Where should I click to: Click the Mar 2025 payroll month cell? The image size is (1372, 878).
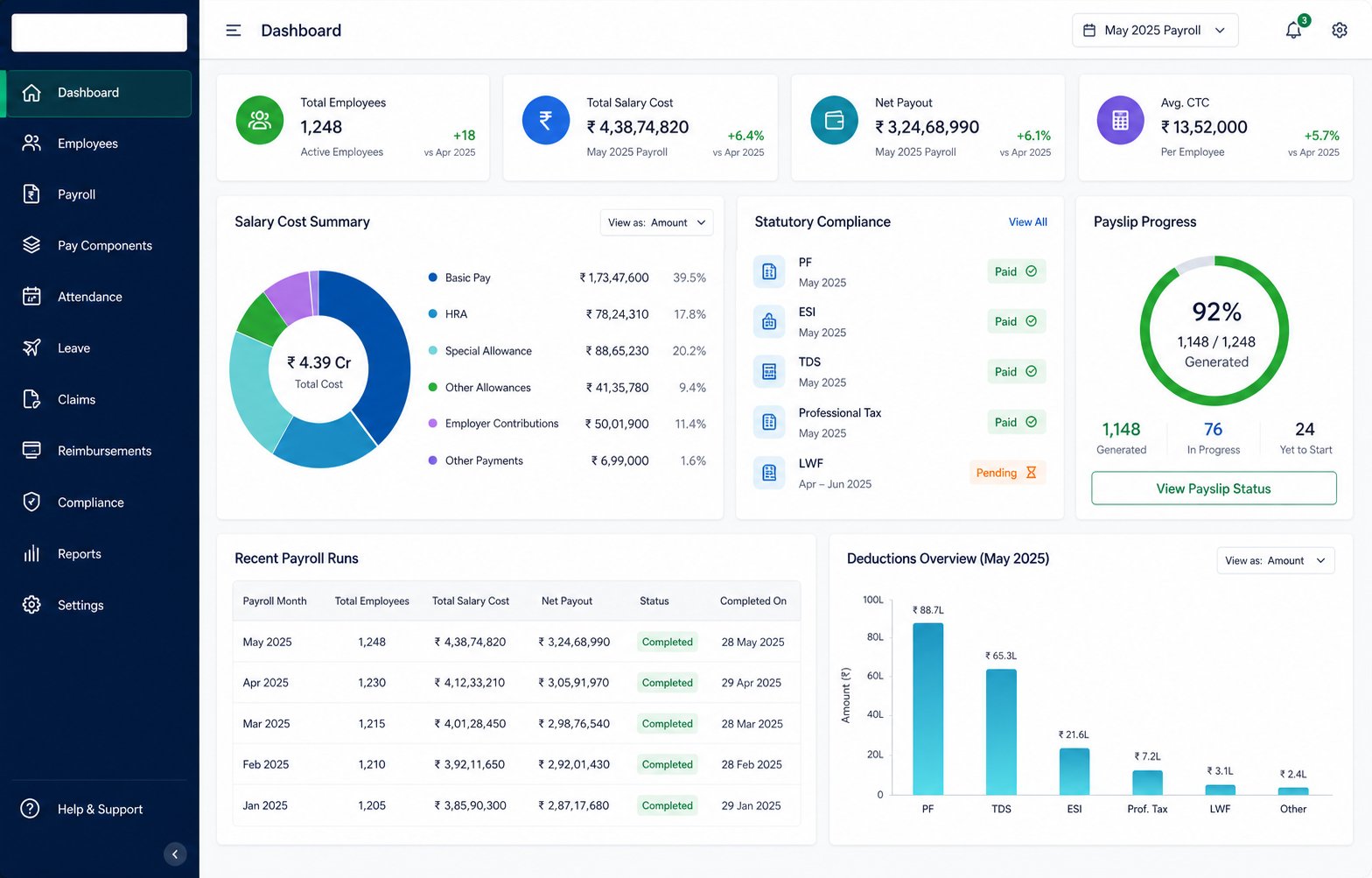click(266, 724)
